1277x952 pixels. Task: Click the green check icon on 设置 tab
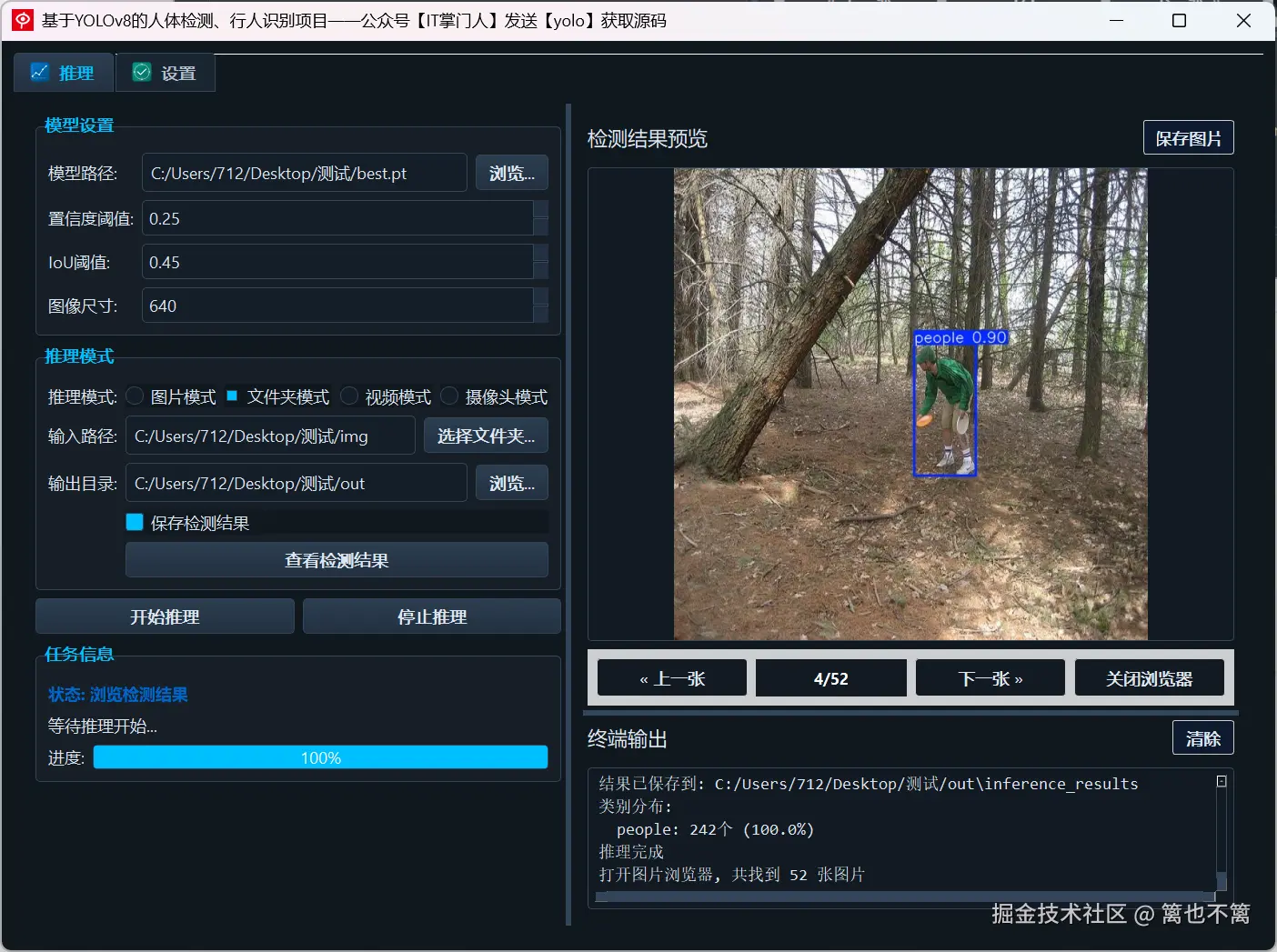click(142, 72)
